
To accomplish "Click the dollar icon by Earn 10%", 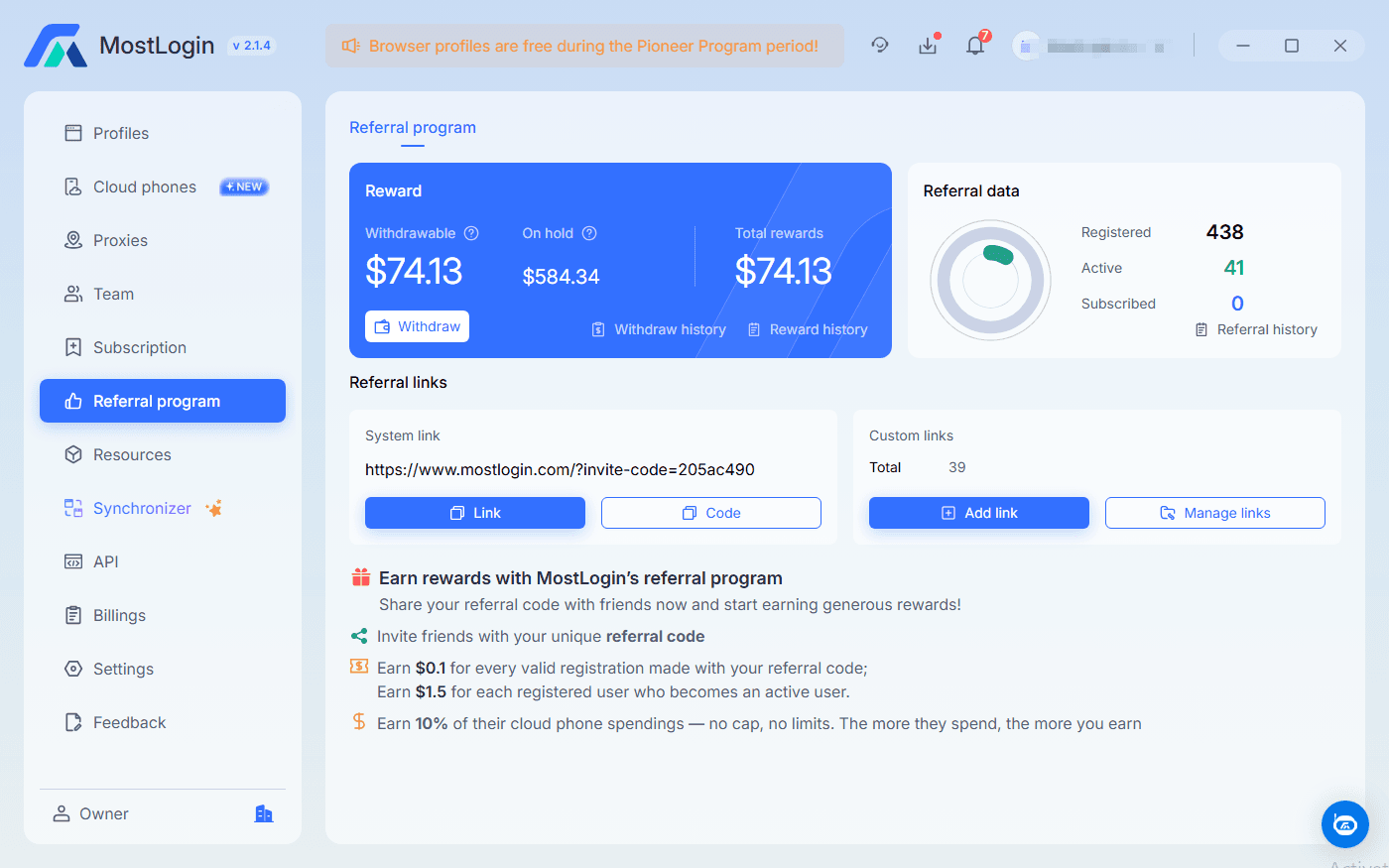I will (x=359, y=722).
